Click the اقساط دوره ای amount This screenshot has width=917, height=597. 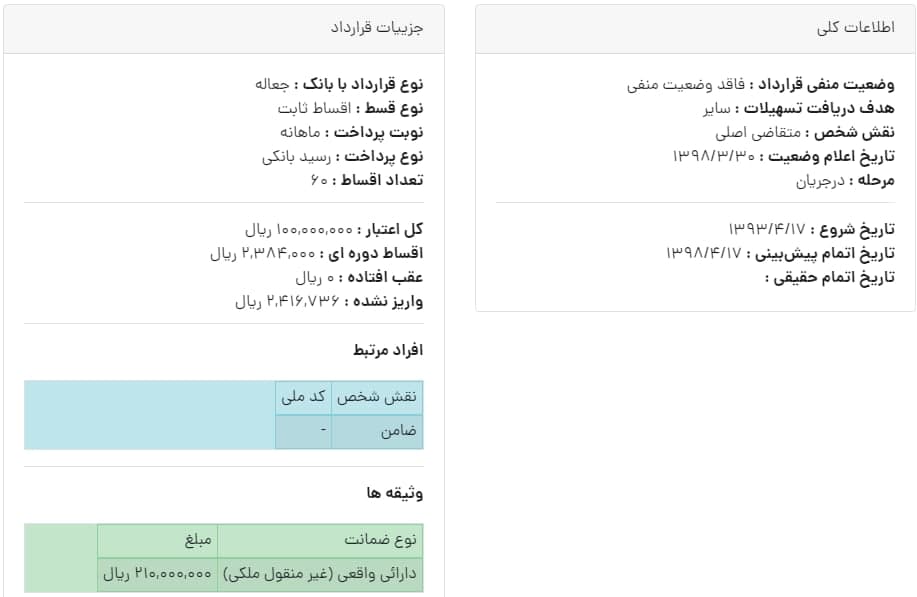point(263,254)
